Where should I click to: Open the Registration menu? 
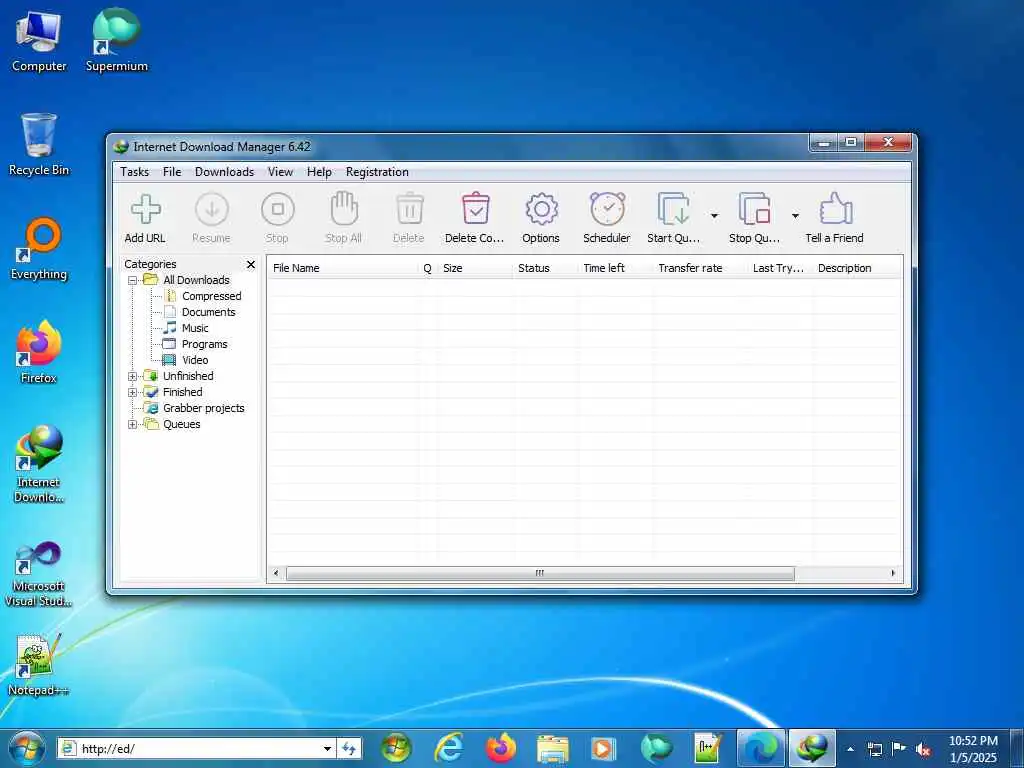tap(377, 172)
